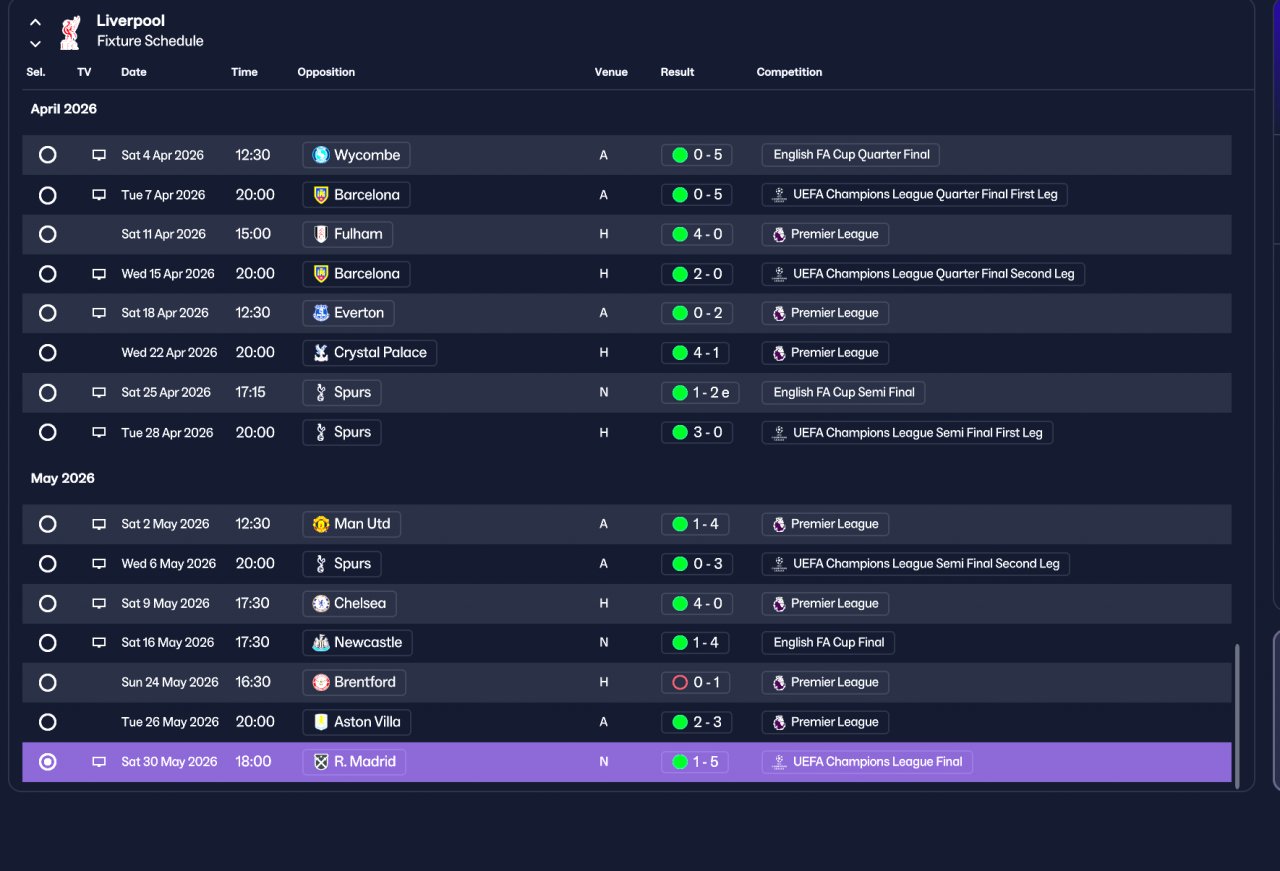The image size is (1280, 871).
Task: Click TV icon on Sat 9 May Chelsea row
Action: (x=99, y=604)
